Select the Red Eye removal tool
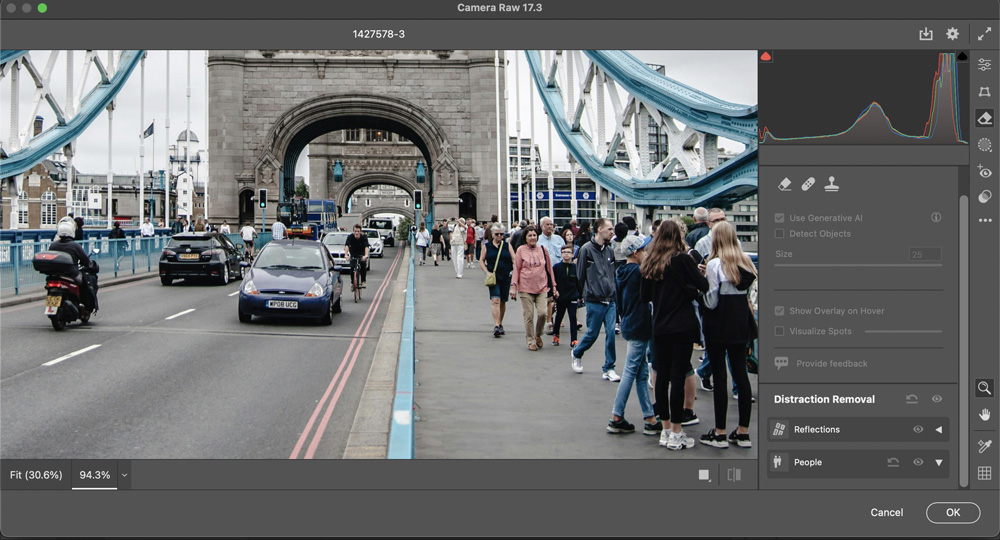 (985, 171)
